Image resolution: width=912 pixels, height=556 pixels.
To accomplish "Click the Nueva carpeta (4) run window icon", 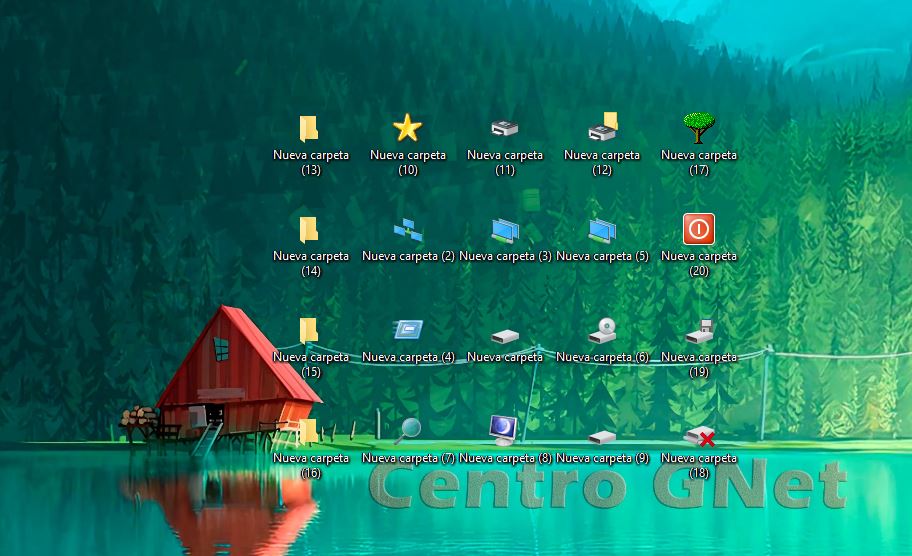I will click(x=407, y=331).
